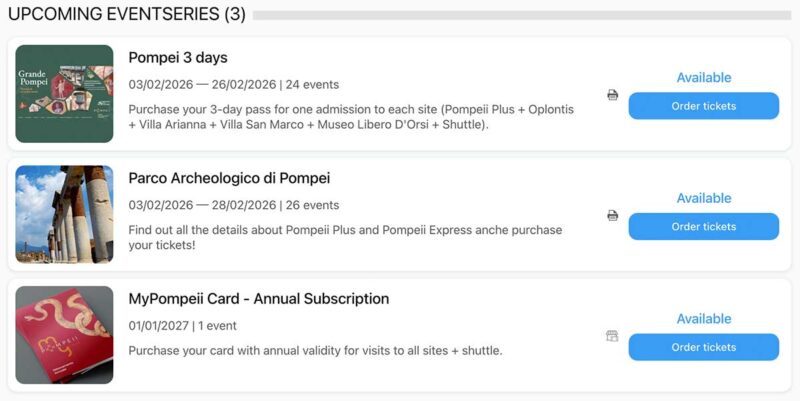Viewport: 800px width, 401px height.
Task: Click Available status for Pompei 3 days
Action: coord(703,78)
